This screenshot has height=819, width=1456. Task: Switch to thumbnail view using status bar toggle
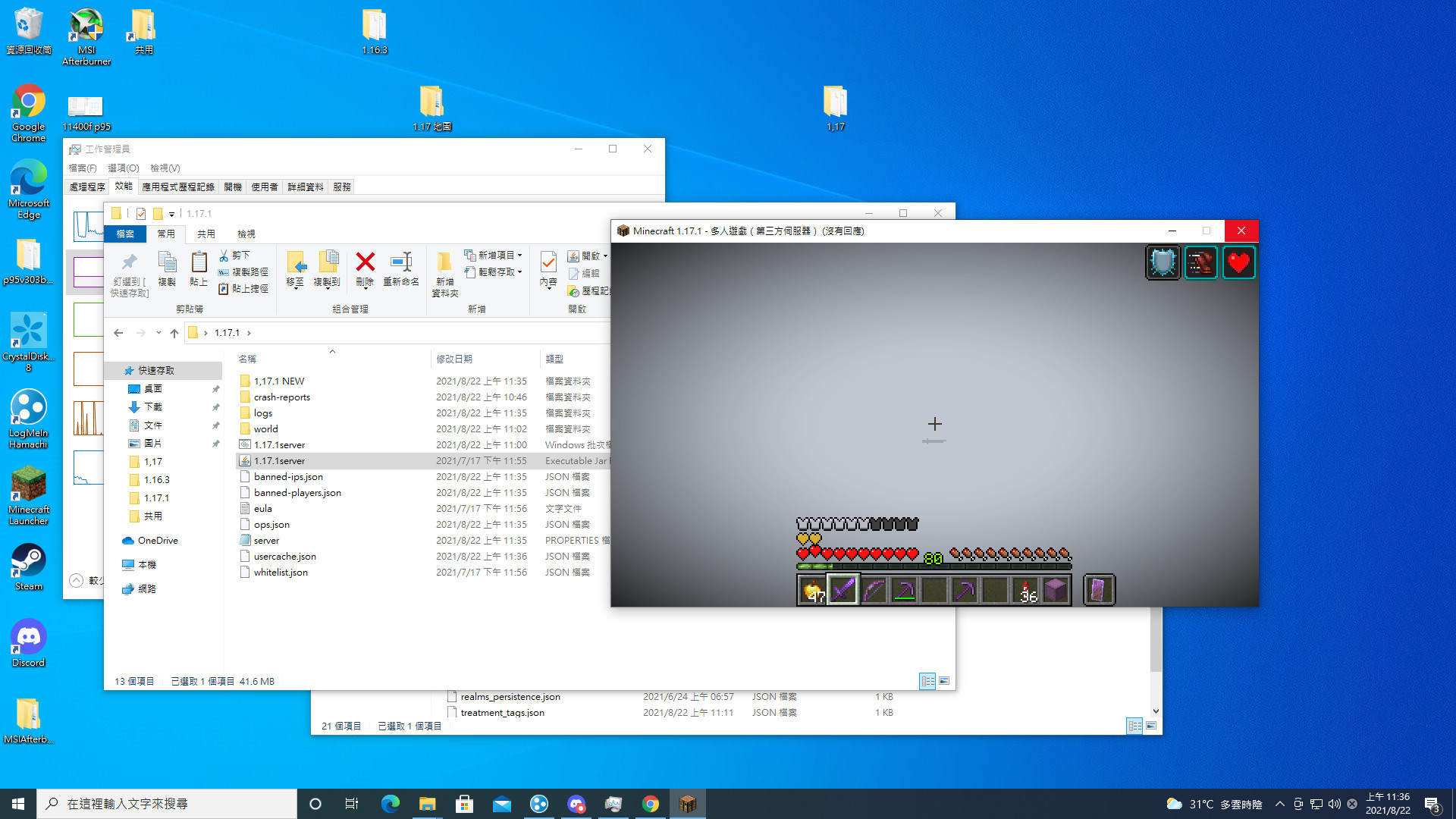coord(945,681)
